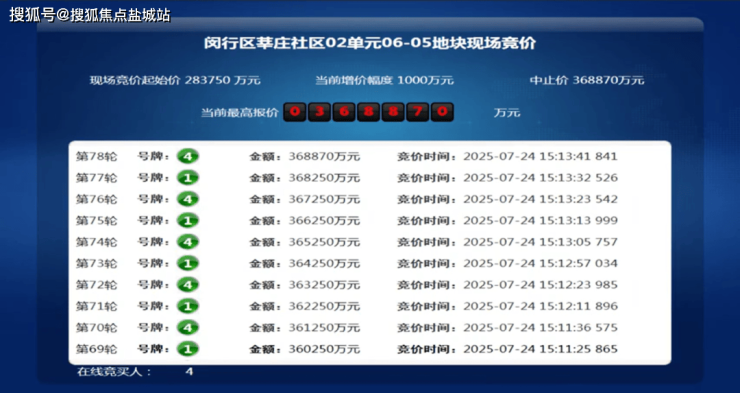The image size is (740, 393).
Task: Select the bidder 4 badge in round 74
Action: click(188, 242)
